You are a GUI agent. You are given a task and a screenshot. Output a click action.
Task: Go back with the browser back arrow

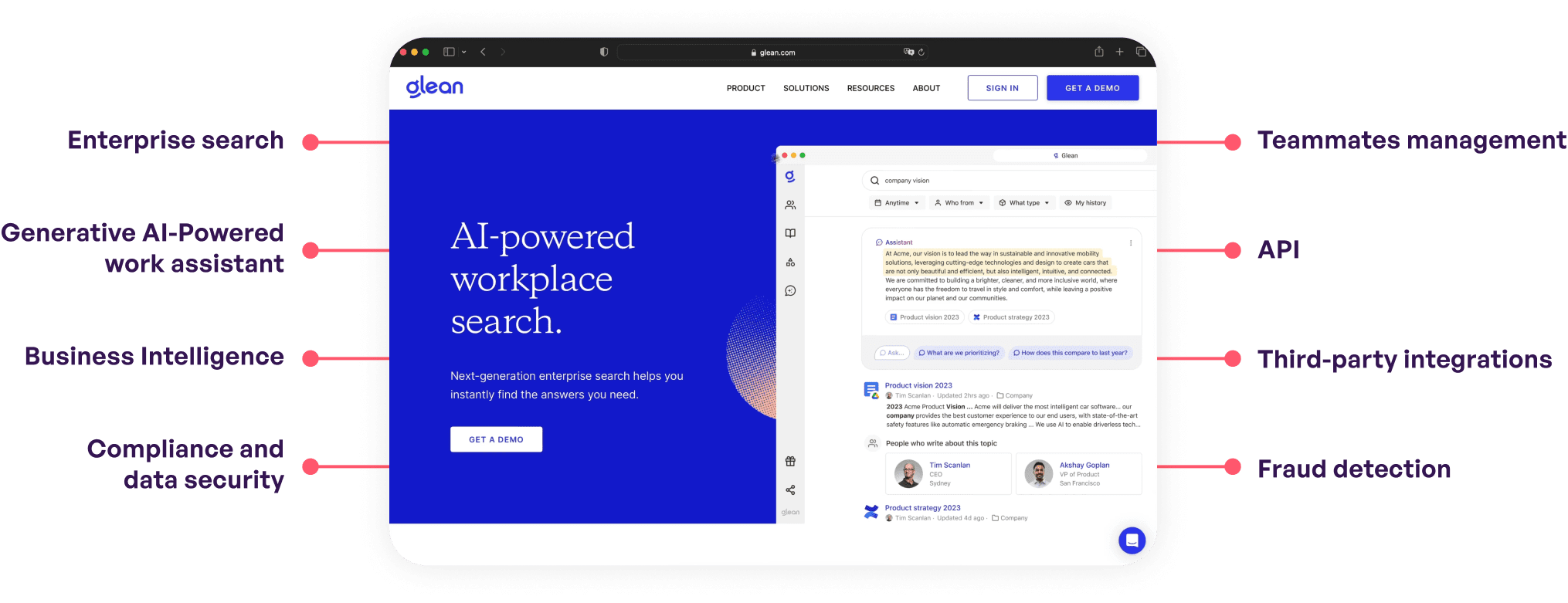point(484,52)
